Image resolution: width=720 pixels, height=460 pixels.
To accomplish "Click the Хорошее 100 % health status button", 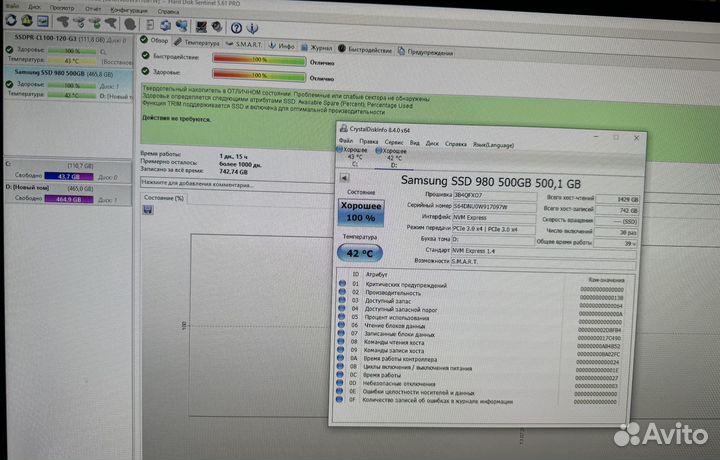I will 361,213.
